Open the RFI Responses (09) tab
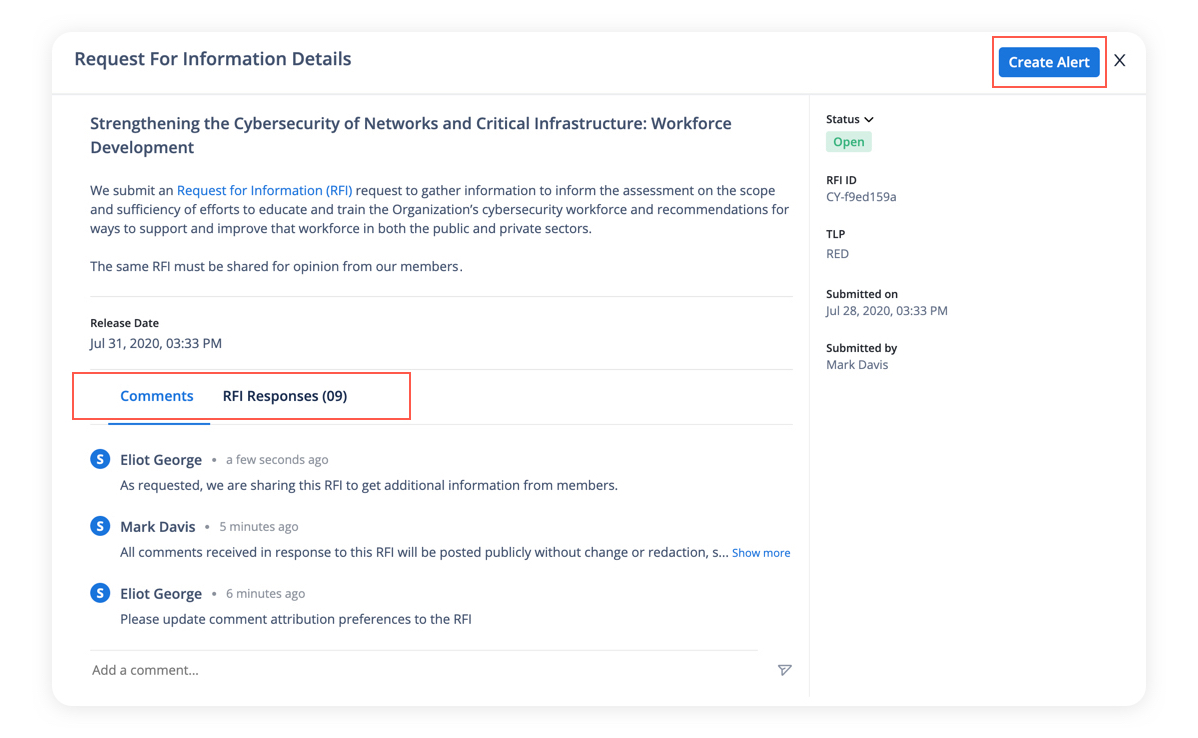The height and width of the screenshot is (738, 1198). [285, 396]
